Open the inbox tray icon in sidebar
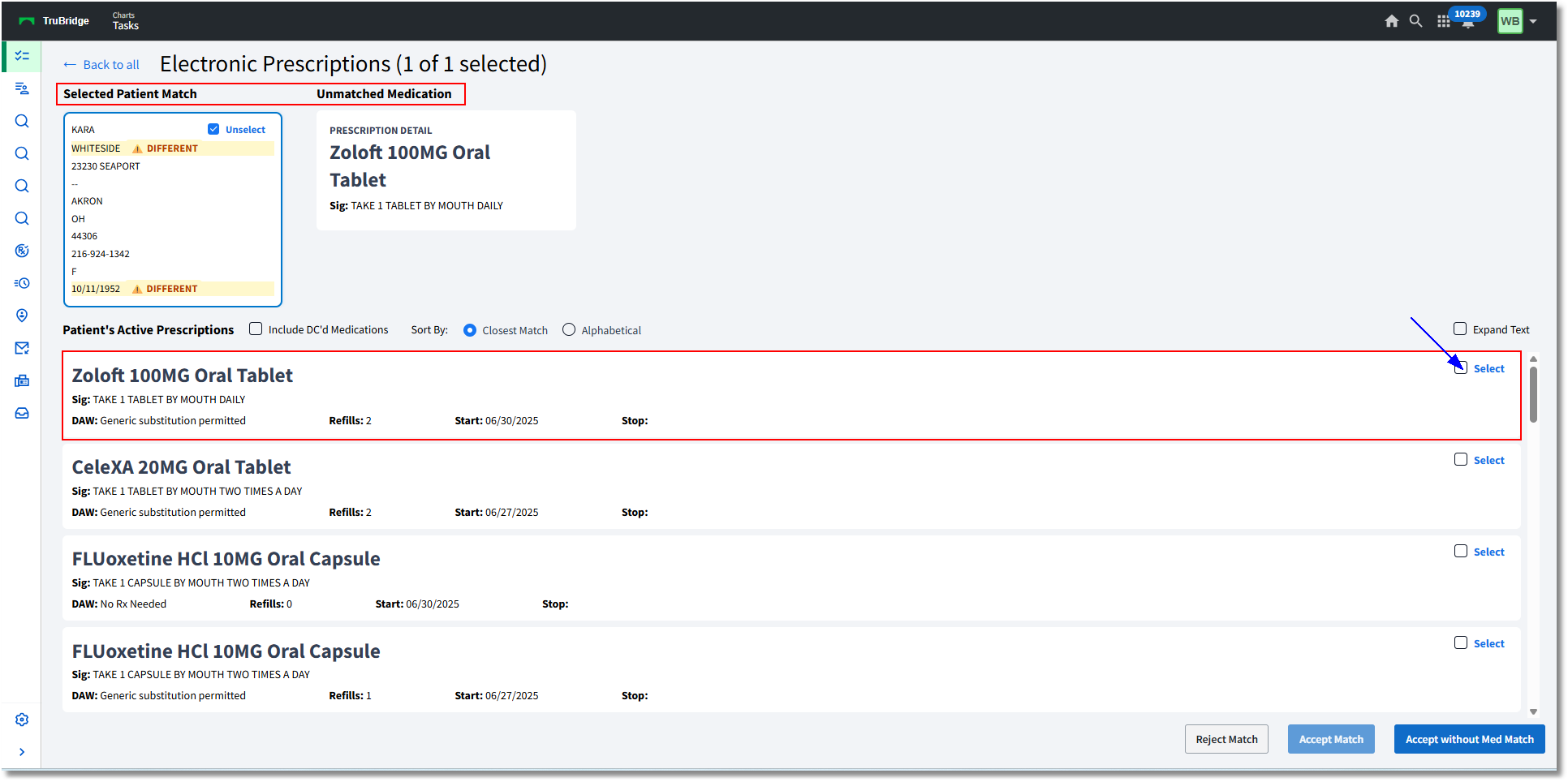Screen dimensions: 1568x782 pyautogui.click(x=22, y=413)
